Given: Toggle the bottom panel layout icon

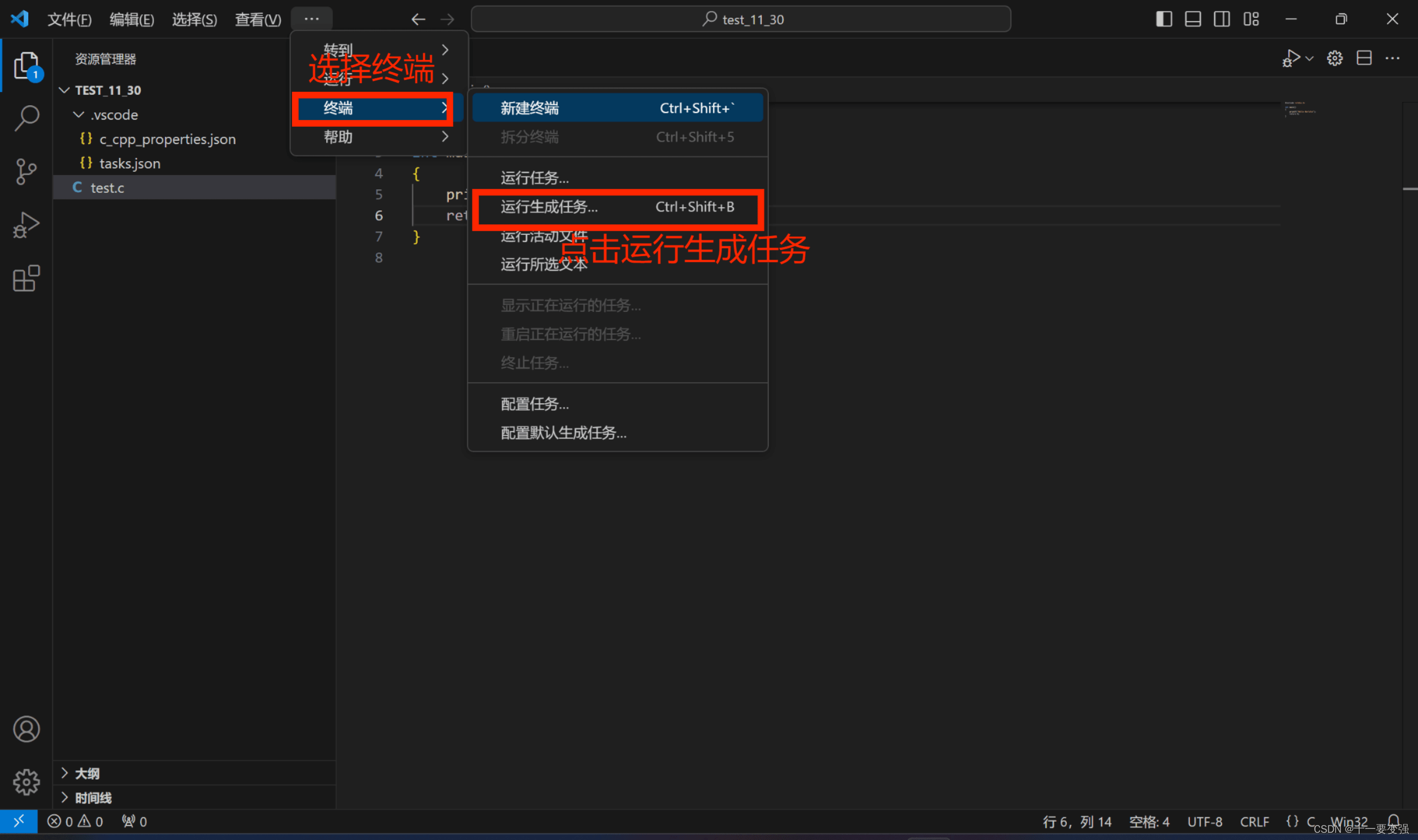Looking at the screenshot, I should click(1193, 19).
